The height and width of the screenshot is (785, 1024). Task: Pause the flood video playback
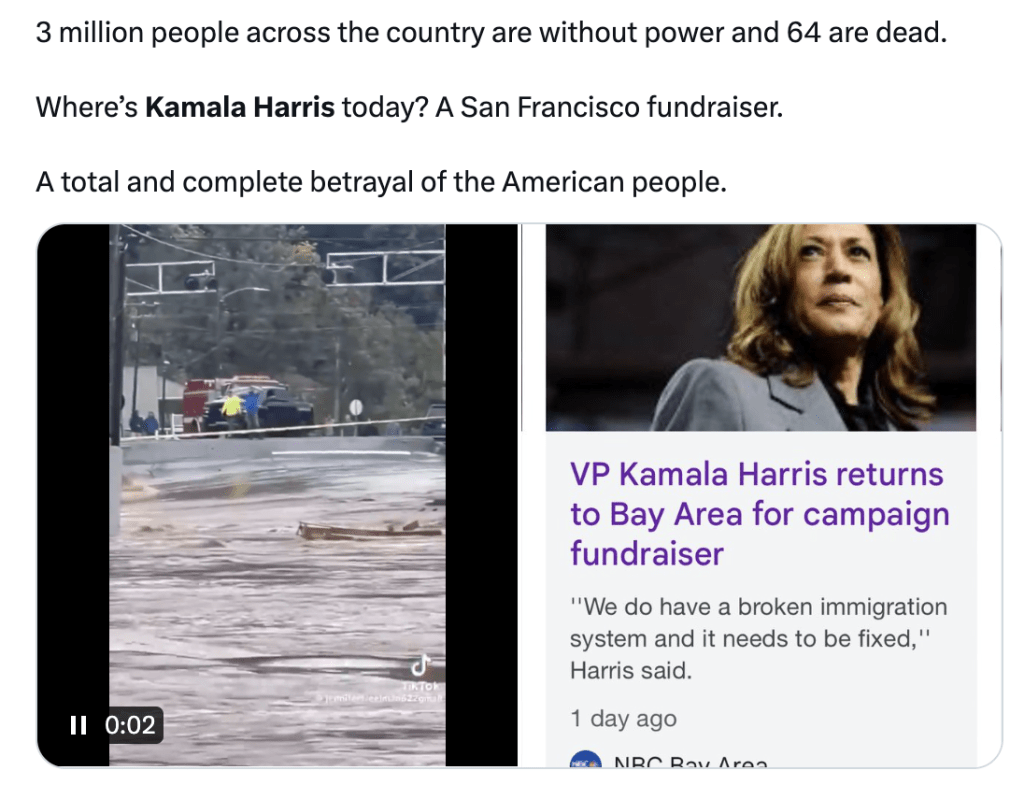tap(78, 725)
